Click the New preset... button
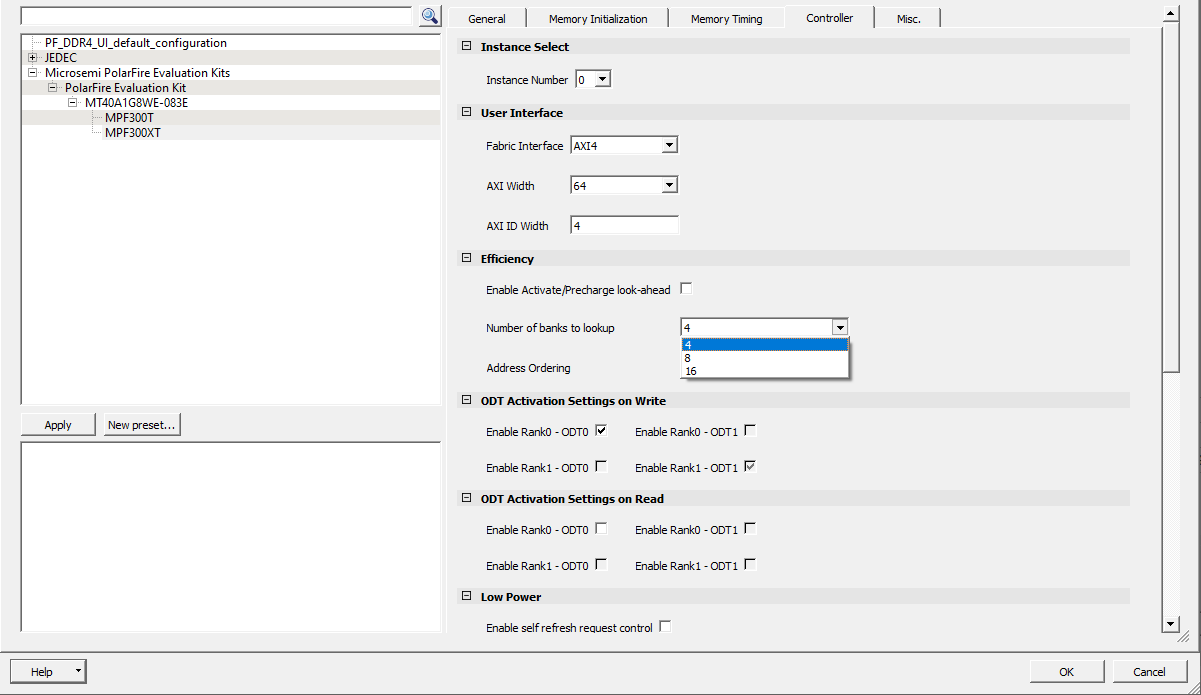The width and height of the screenshot is (1201, 695). (142, 425)
